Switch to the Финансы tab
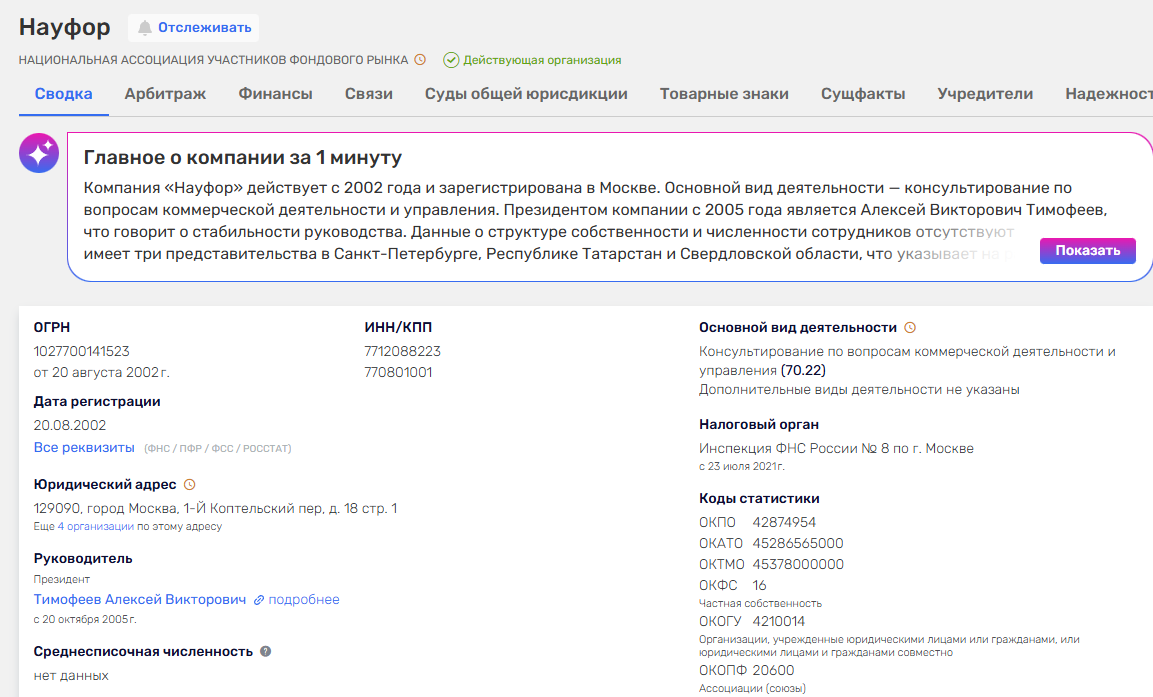This screenshot has height=697, width=1153. point(275,94)
